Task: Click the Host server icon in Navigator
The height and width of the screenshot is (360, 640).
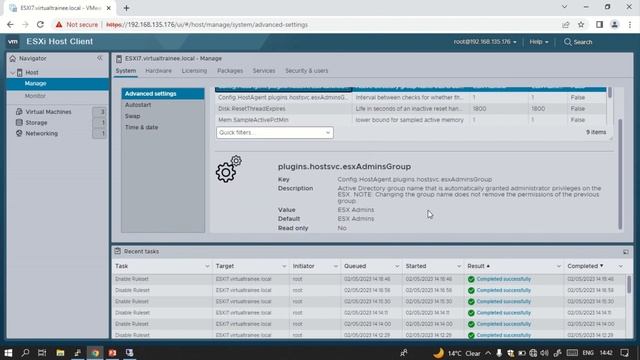Action: [x=20, y=72]
